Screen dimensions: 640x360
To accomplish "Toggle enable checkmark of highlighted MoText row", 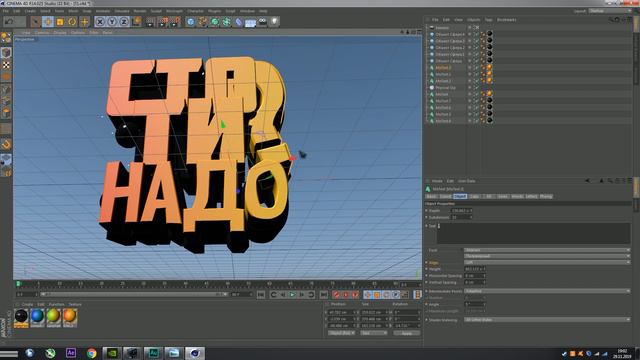I will 476,68.
